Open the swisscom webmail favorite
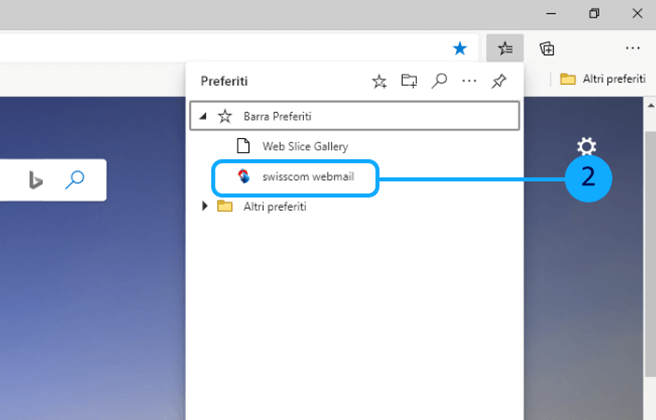656x420 pixels. (x=306, y=177)
